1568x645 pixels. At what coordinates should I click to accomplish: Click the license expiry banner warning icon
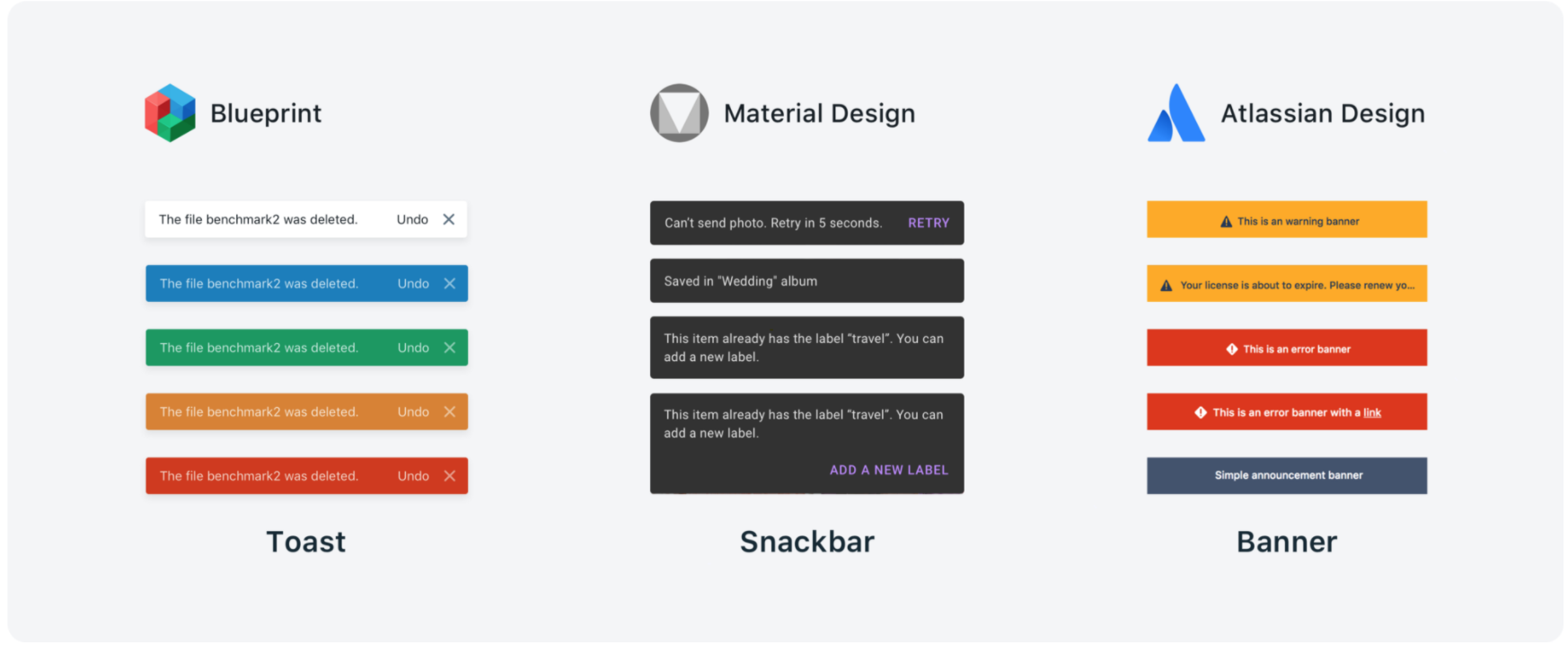[x=1166, y=286]
